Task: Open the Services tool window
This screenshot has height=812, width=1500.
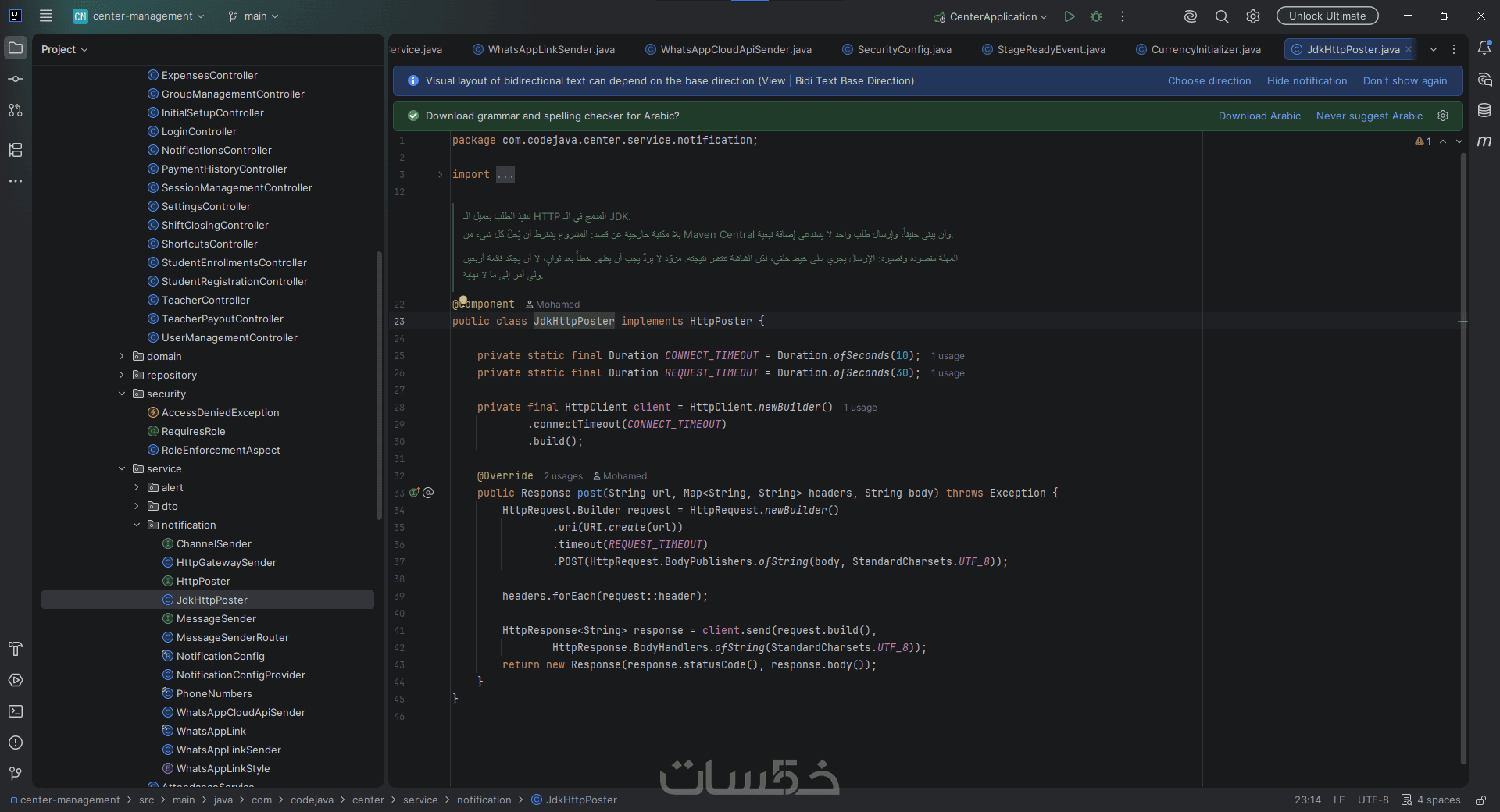Action: pyautogui.click(x=16, y=680)
